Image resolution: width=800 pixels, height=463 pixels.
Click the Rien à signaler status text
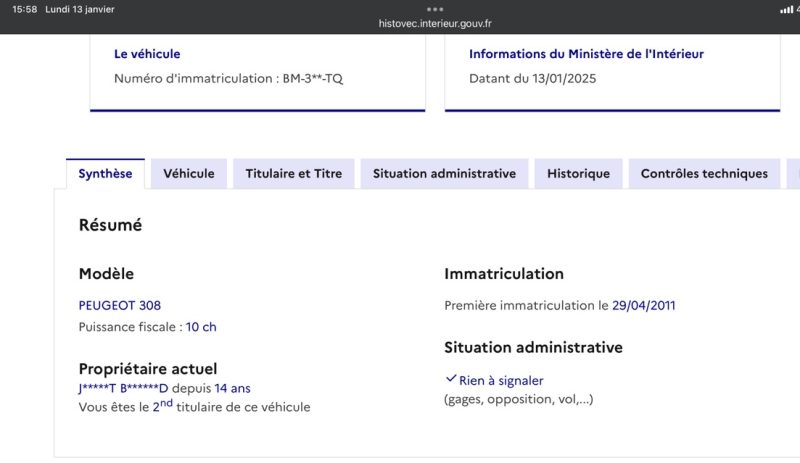point(501,380)
